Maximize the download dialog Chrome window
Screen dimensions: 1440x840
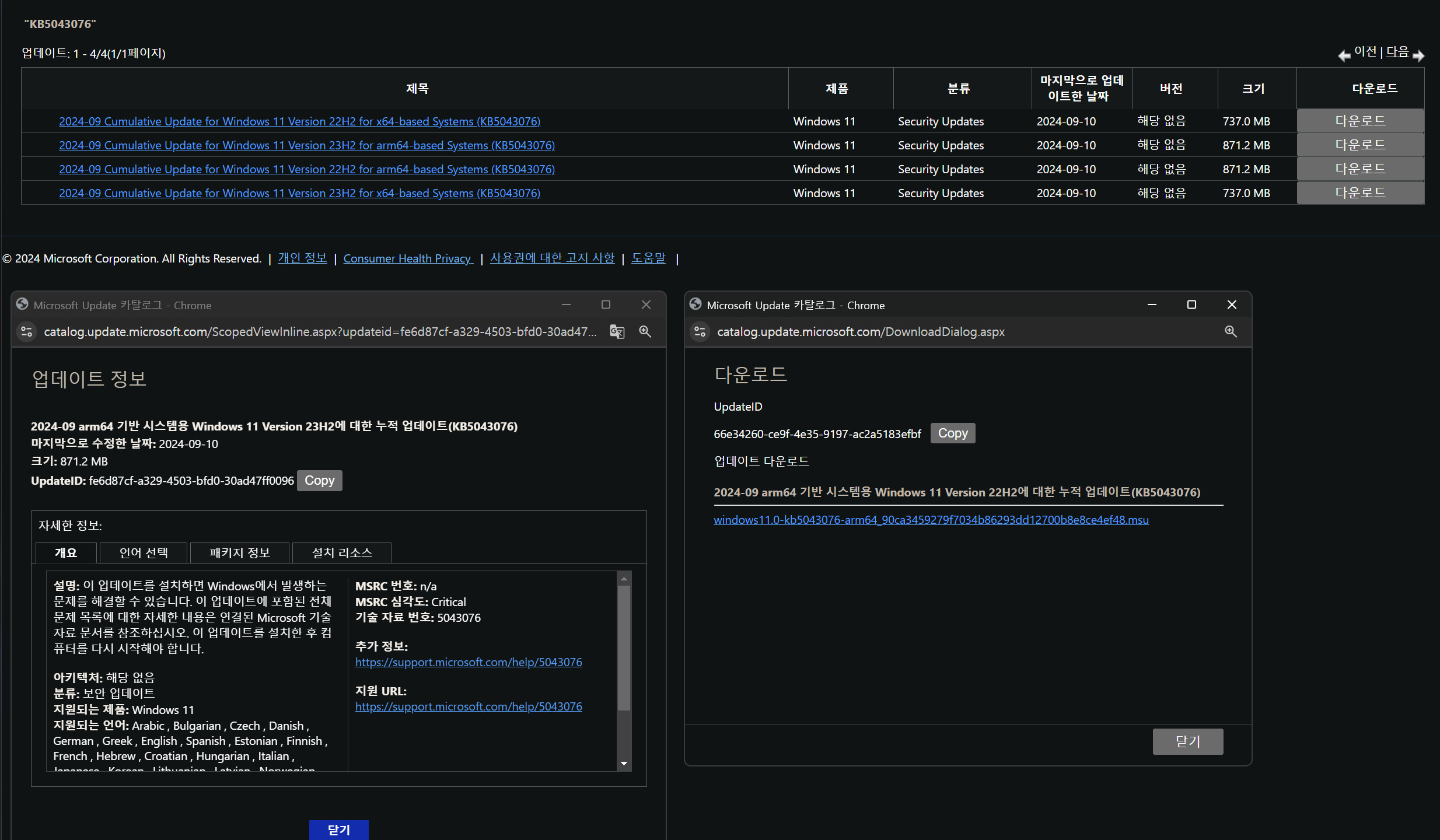(1191, 304)
